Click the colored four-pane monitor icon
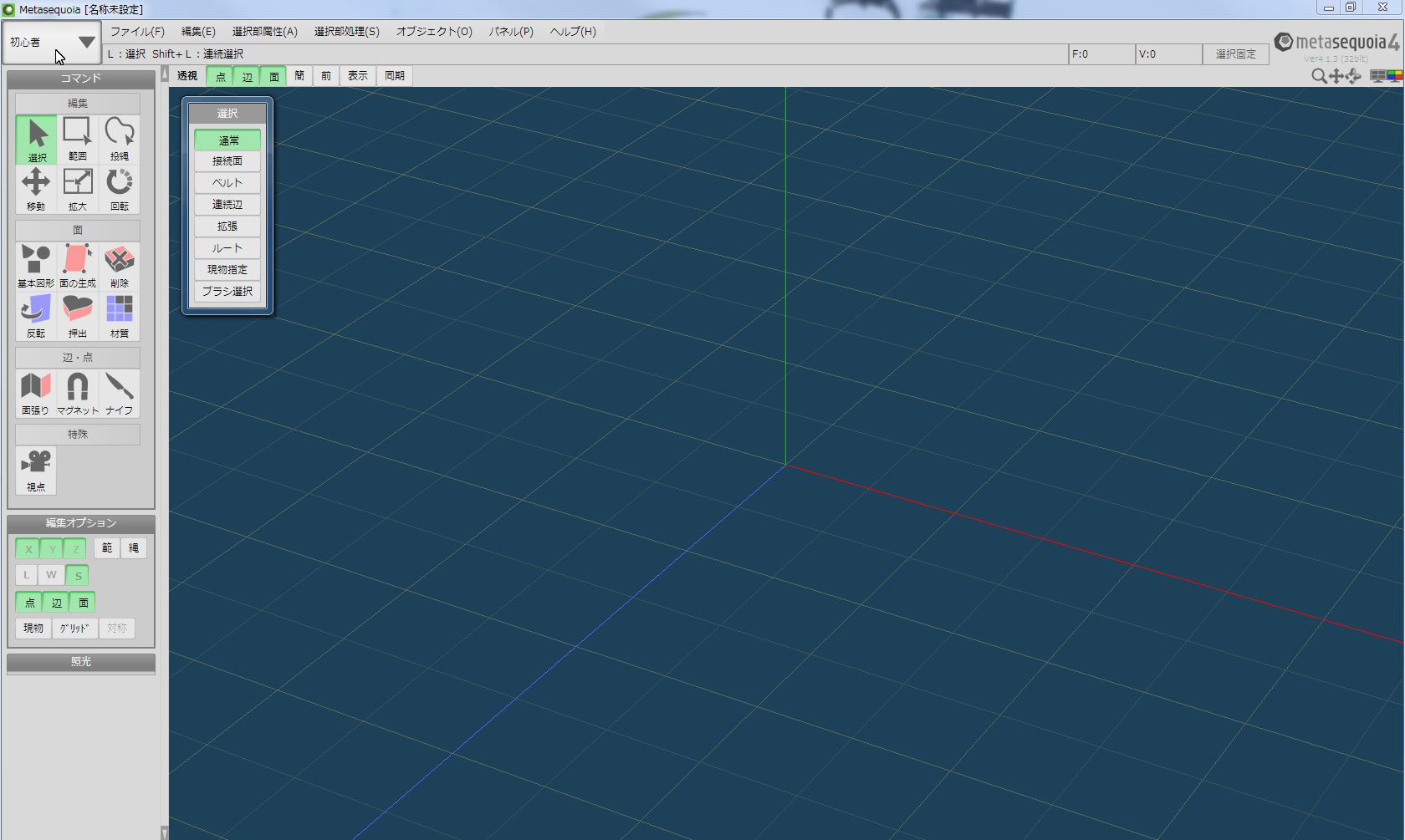The image size is (1405, 840). 1394,76
